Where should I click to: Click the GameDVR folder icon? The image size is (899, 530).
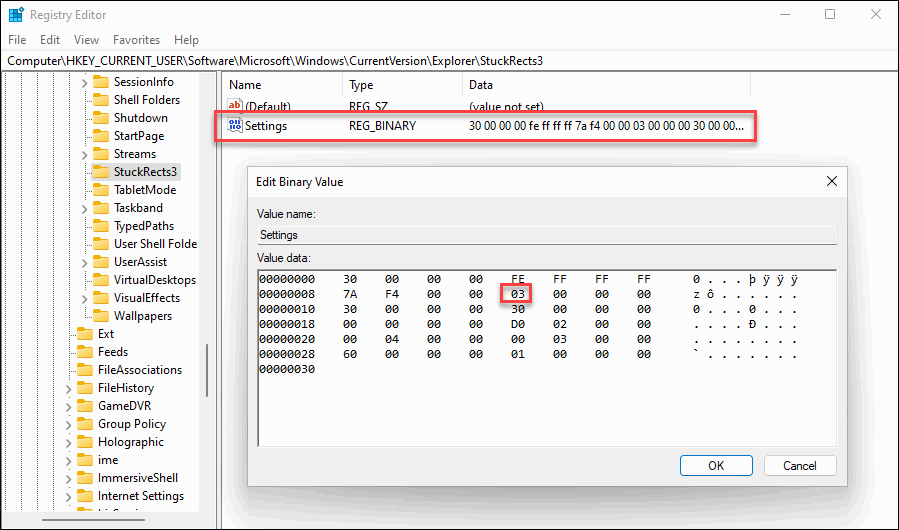pyautogui.click(x=85, y=406)
